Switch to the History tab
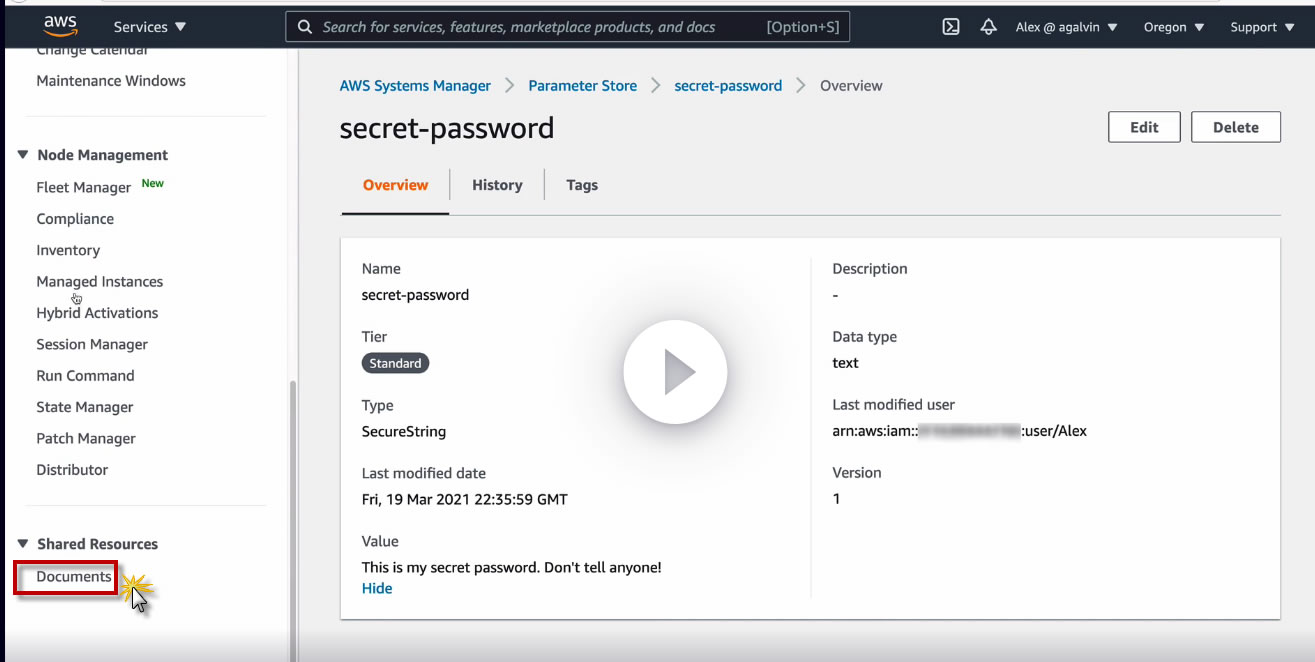 (x=497, y=185)
